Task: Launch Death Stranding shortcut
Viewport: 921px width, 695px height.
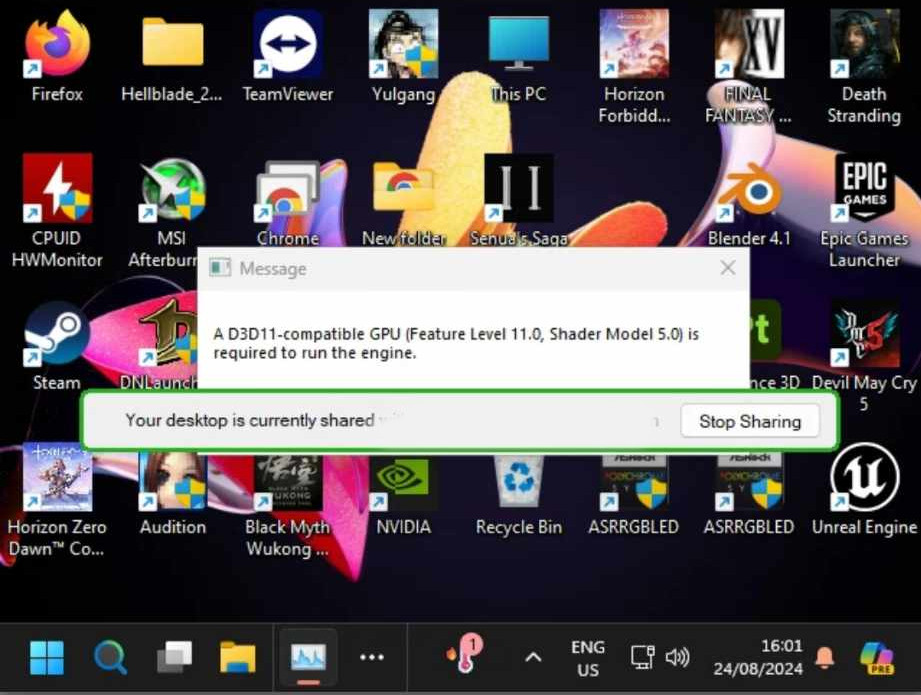Action: point(864,65)
